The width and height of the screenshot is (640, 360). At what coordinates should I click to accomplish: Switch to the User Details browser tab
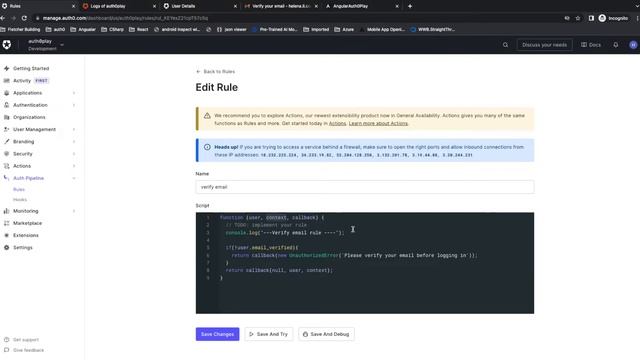click(x=199, y=6)
